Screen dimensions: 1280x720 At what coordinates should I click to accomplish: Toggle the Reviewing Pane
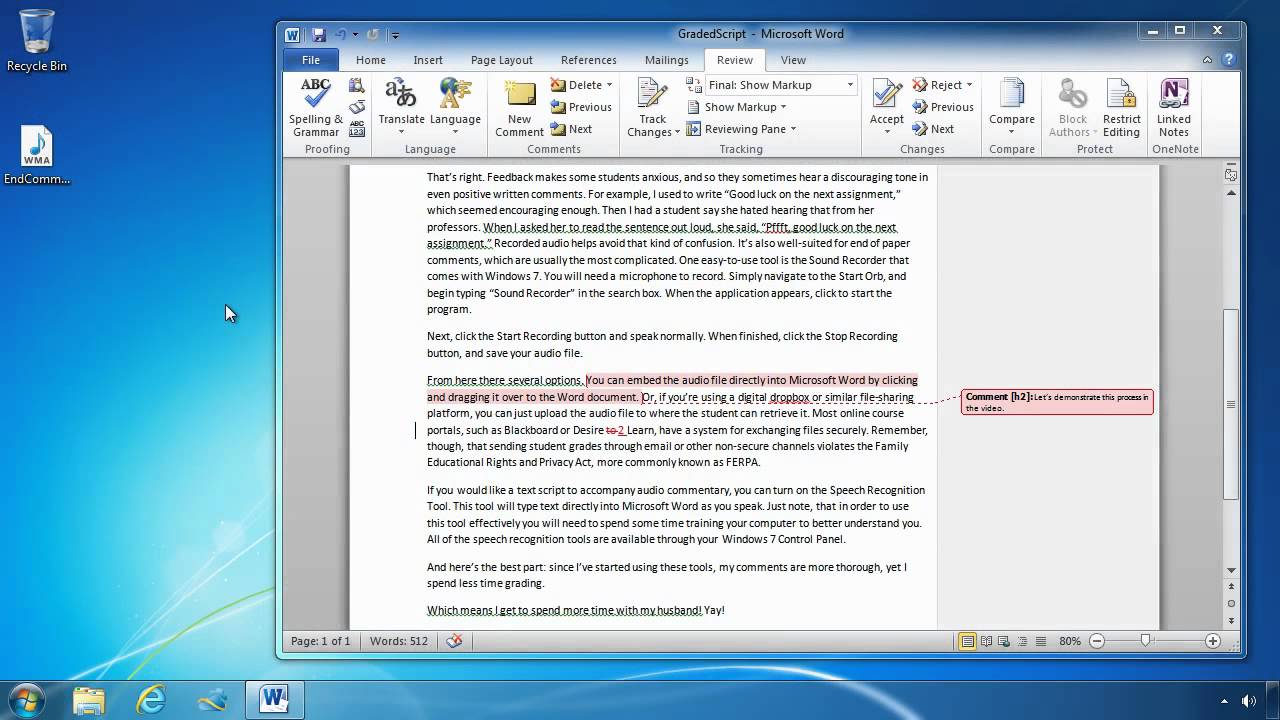pyautogui.click(x=736, y=129)
